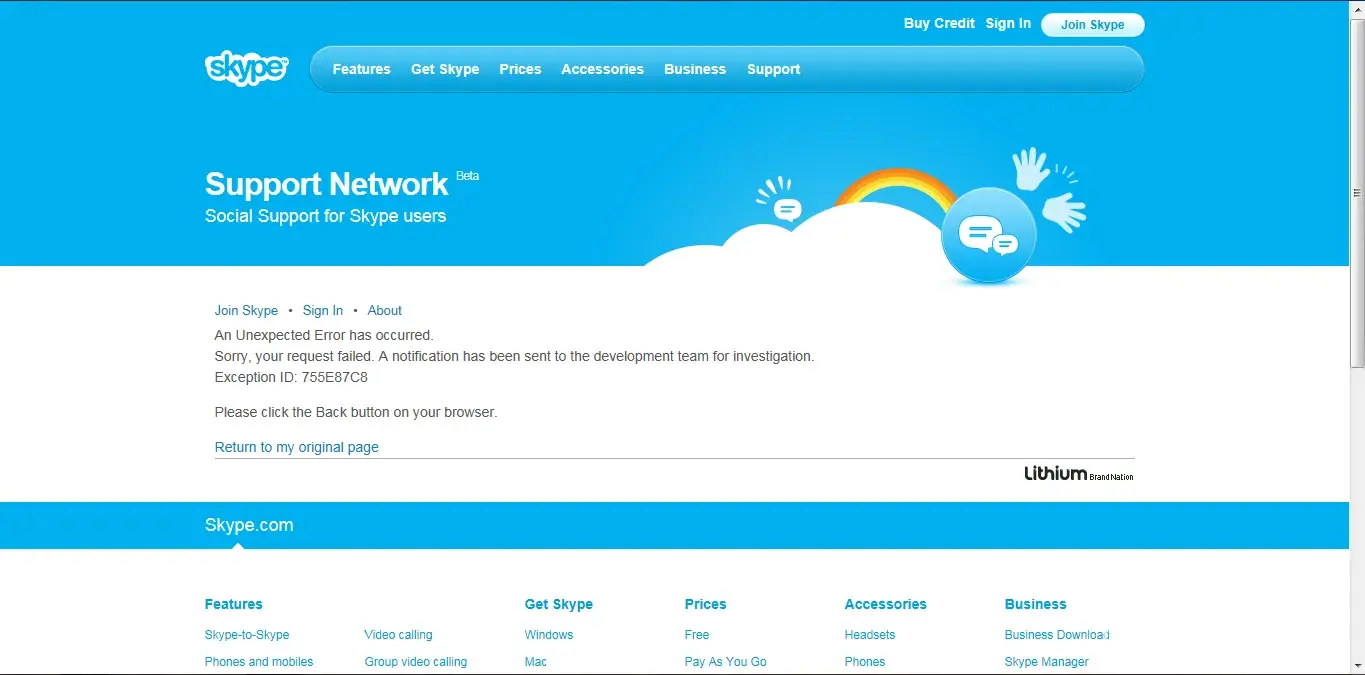Go to Accessories in the navigation bar
The width and height of the screenshot is (1365, 675).
point(602,69)
